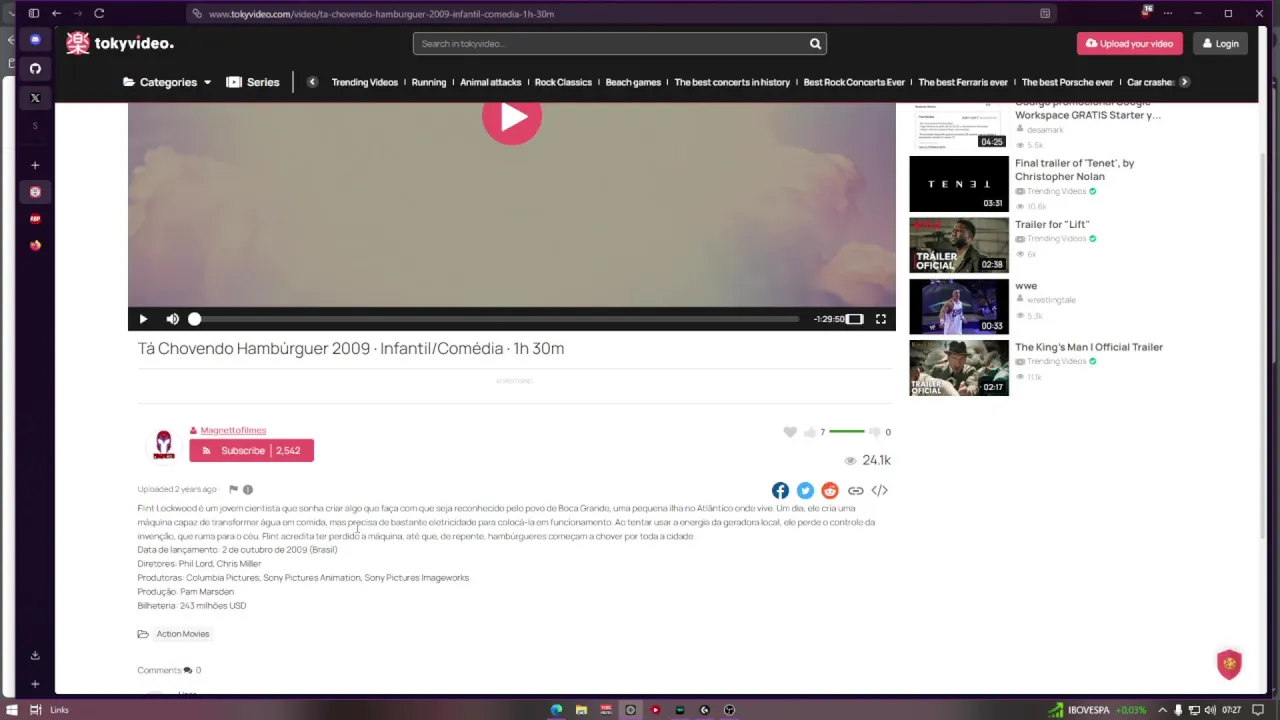Open the Running topic

point(429,82)
